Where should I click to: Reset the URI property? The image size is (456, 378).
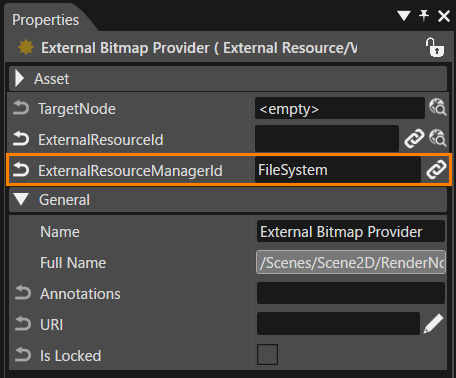[x=23, y=324]
